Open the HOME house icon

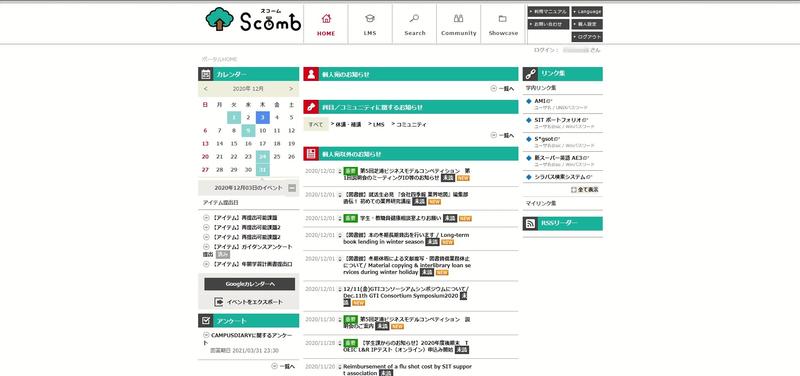326,19
